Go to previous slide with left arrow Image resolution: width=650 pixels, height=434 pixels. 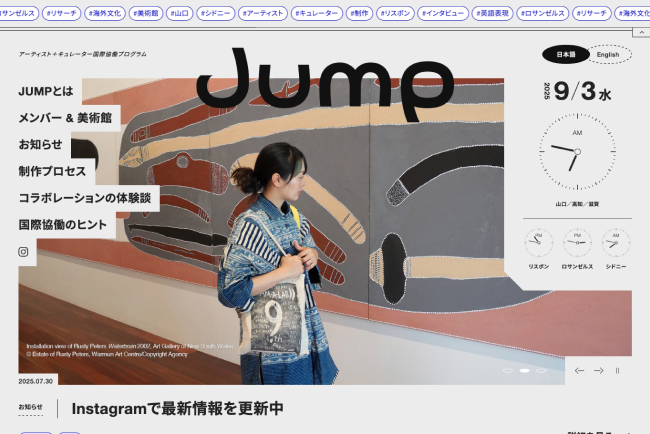coord(579,371)
